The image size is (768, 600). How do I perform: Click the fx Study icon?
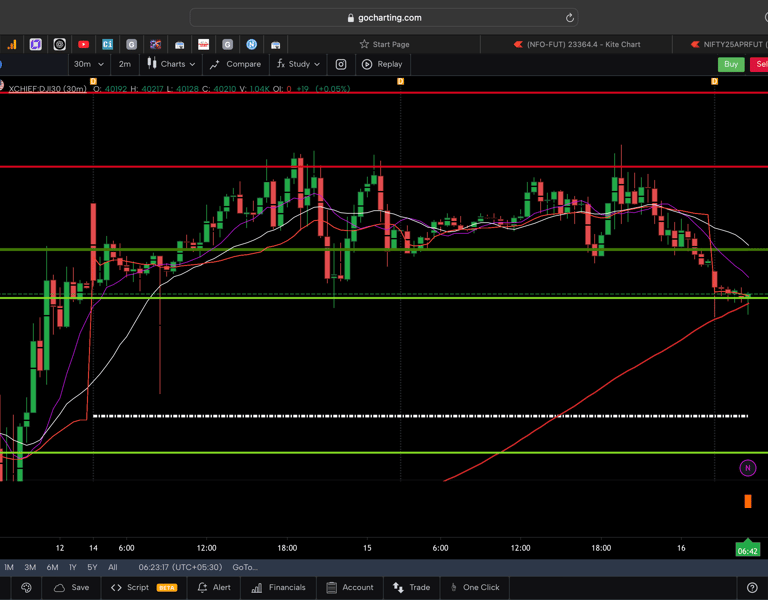pyautogui.click(x=281, y=64)
